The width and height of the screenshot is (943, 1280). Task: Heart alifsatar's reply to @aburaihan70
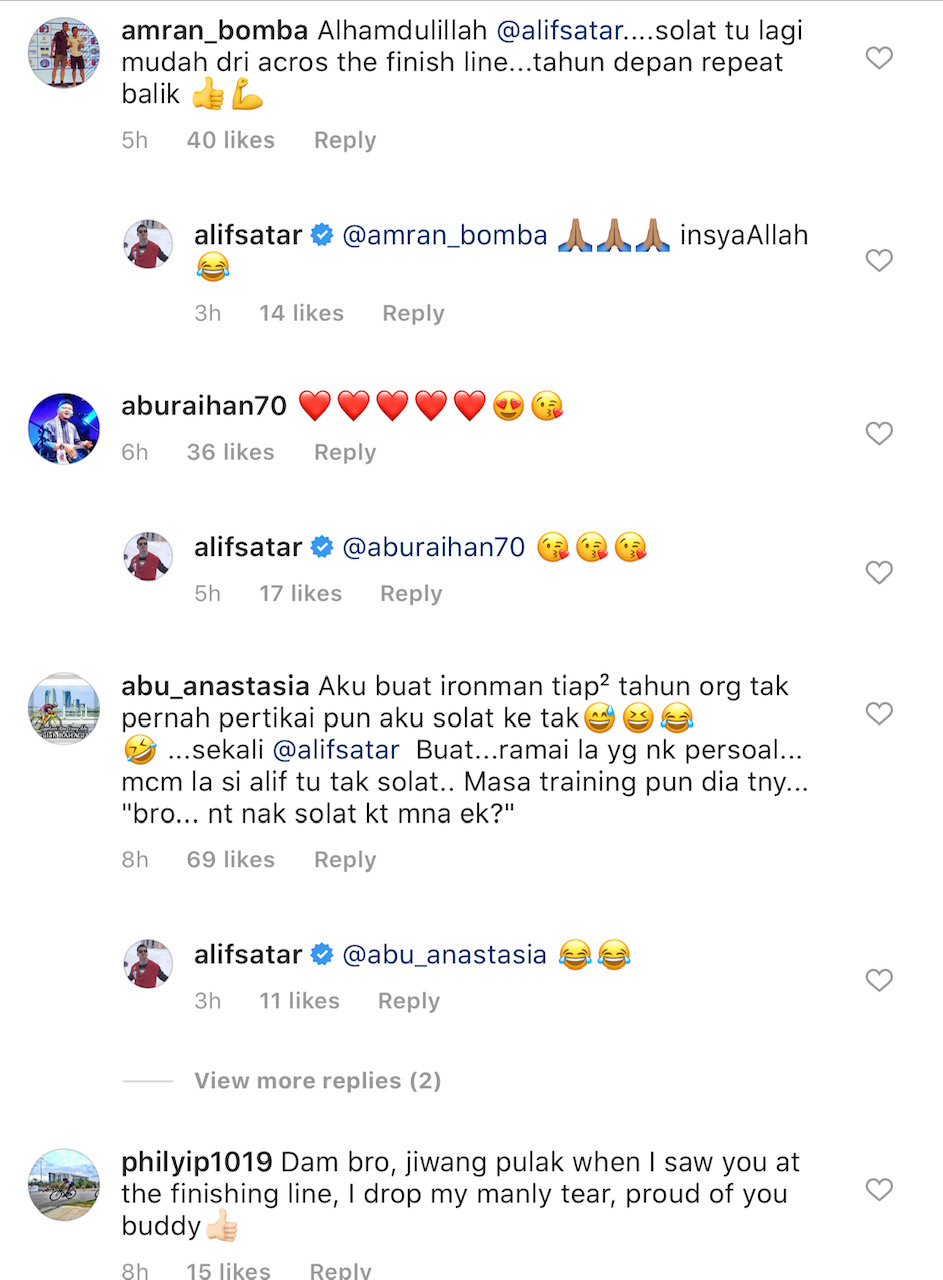[878, 573]
